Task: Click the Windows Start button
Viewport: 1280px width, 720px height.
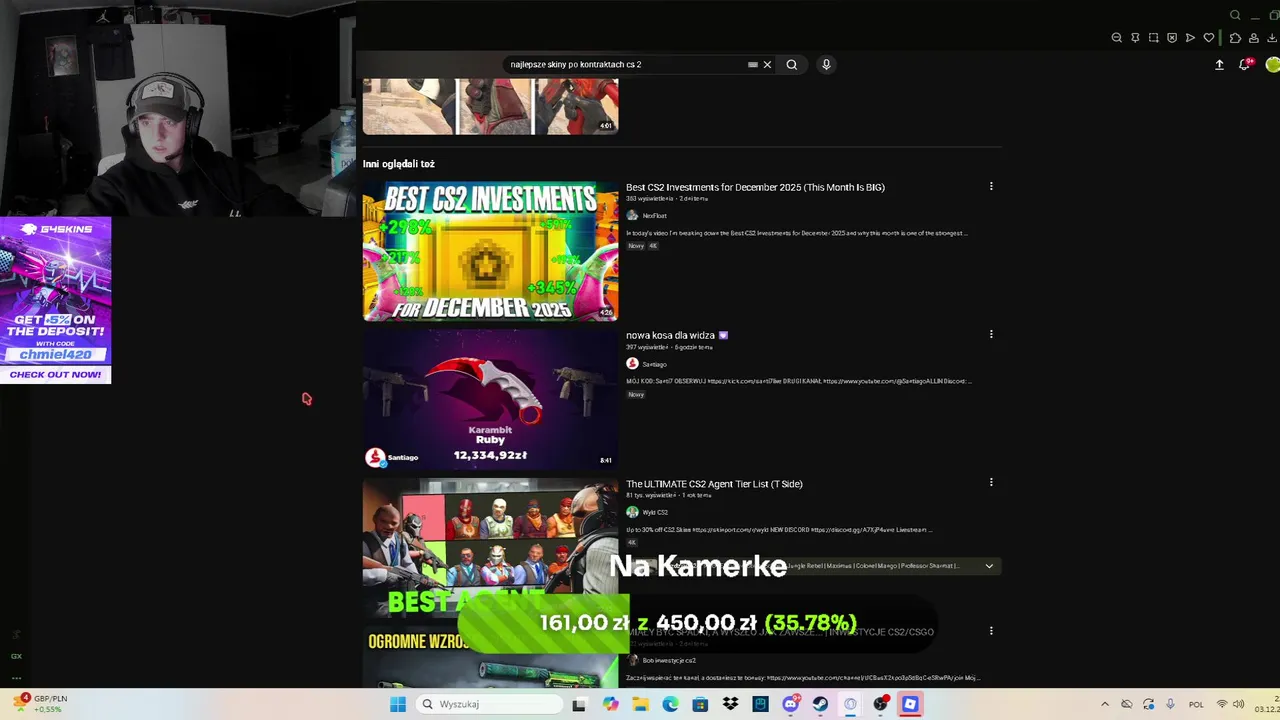Action: point(397,704)
